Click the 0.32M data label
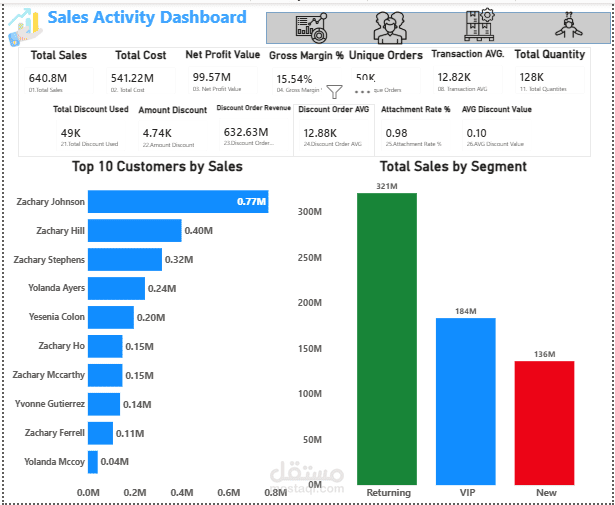This screenshot has height=505, width=615. click(x=179, y=260)
